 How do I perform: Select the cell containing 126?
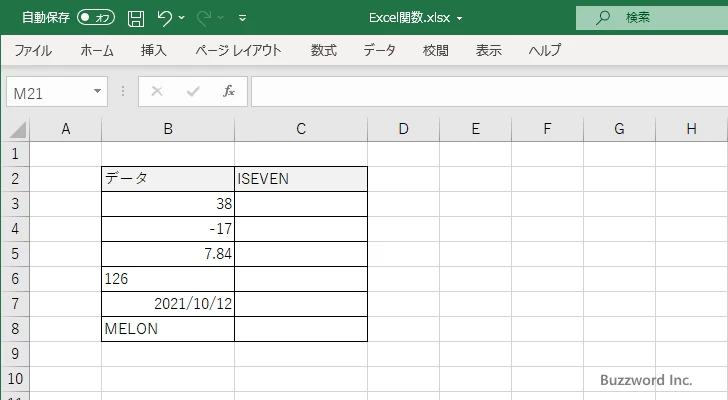coord(168,279)
